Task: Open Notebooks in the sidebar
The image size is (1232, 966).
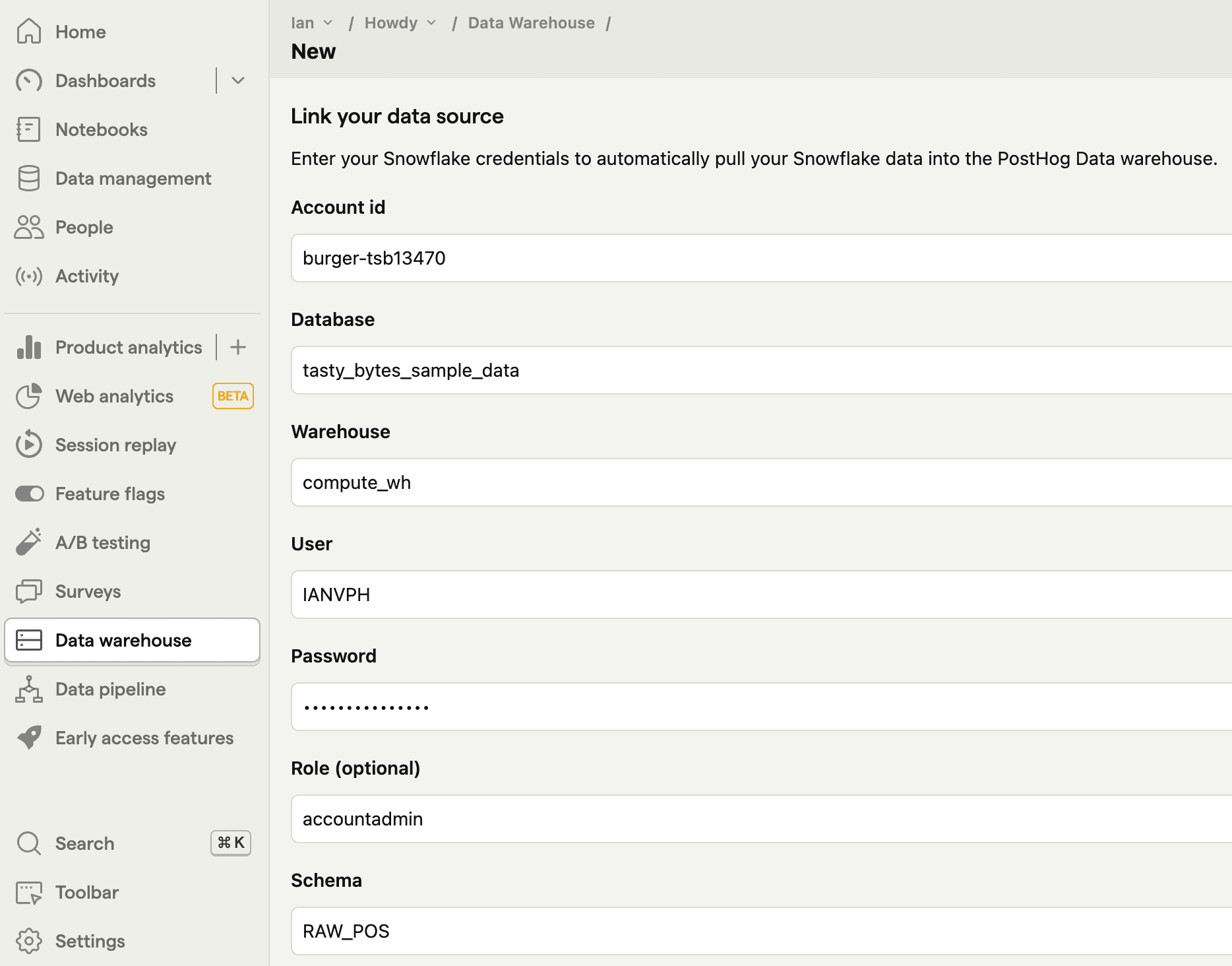Action: pyautogui.click(x=102, y=129)
